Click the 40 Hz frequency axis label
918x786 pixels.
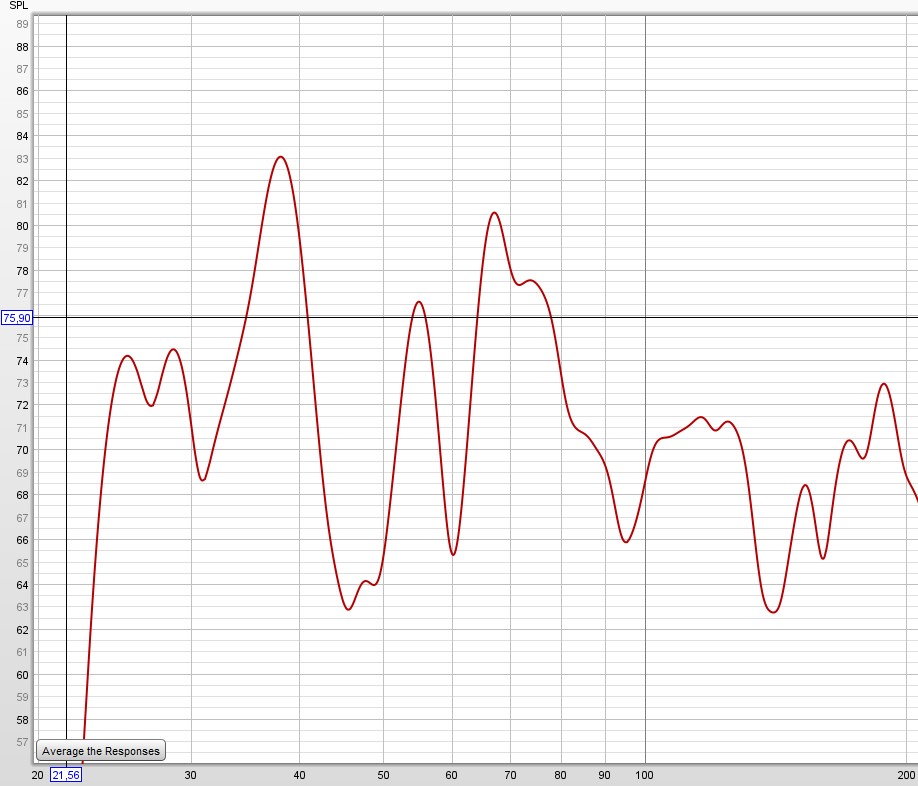pyautogui.click(x=299, y=774)
